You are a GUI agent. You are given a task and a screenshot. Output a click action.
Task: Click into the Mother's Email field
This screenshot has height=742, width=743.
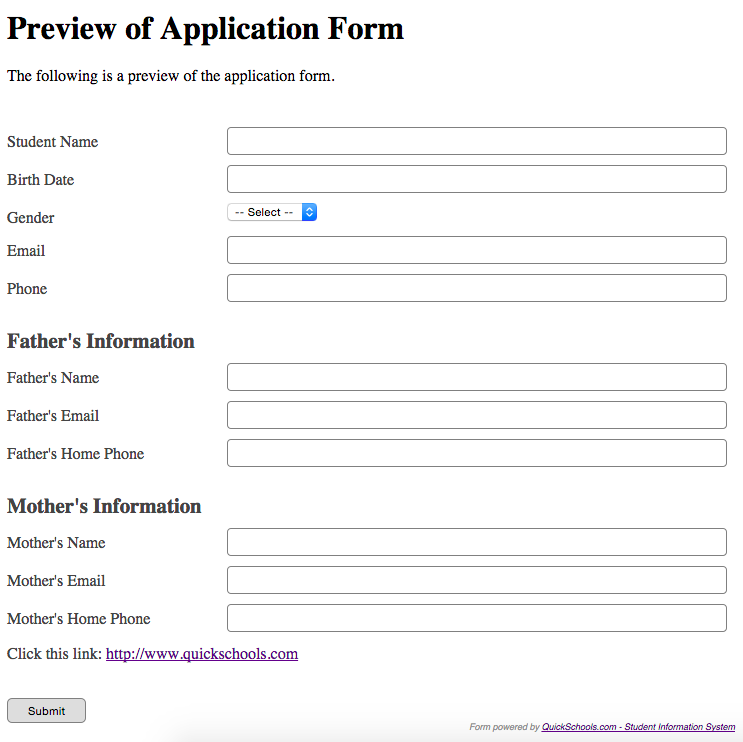click(476, 580)
